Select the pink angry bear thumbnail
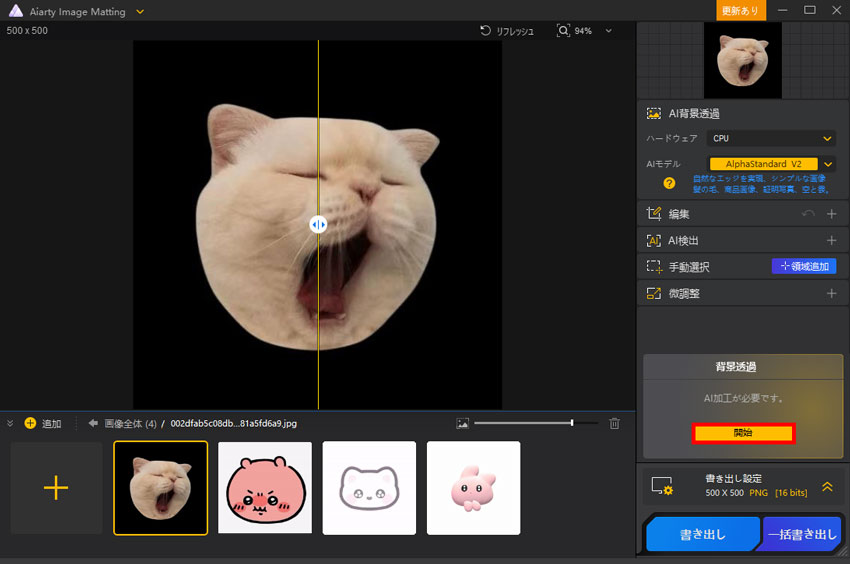Viewport: 850px width, 564px height. click(x=265, y=488)
